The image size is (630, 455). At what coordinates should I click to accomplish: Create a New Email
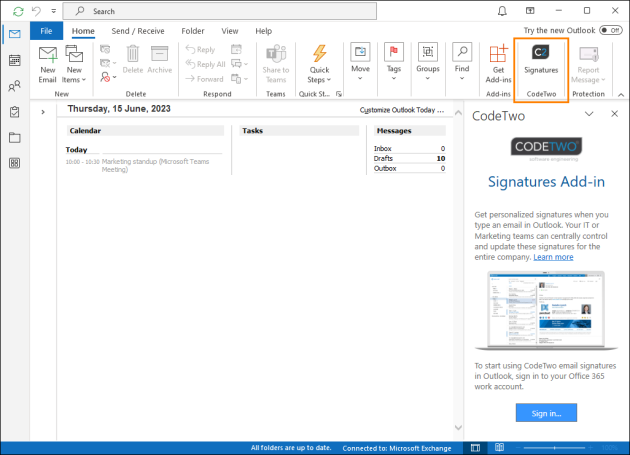click(x=47, y=64)
